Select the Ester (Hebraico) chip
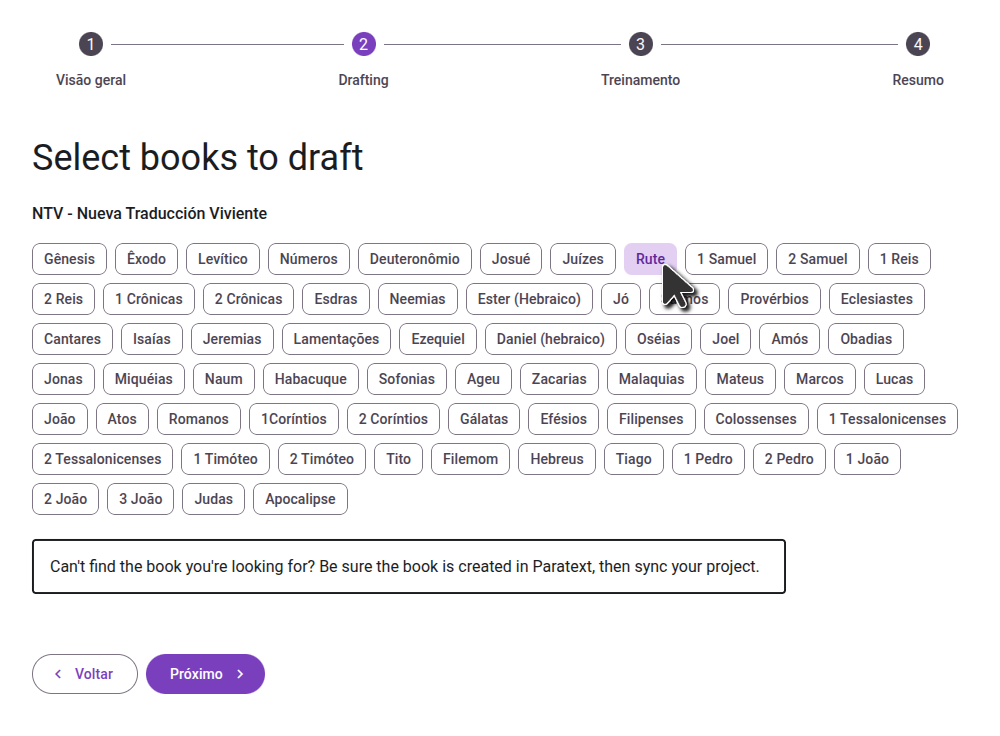1000x736 pixels. click(529, 298)
